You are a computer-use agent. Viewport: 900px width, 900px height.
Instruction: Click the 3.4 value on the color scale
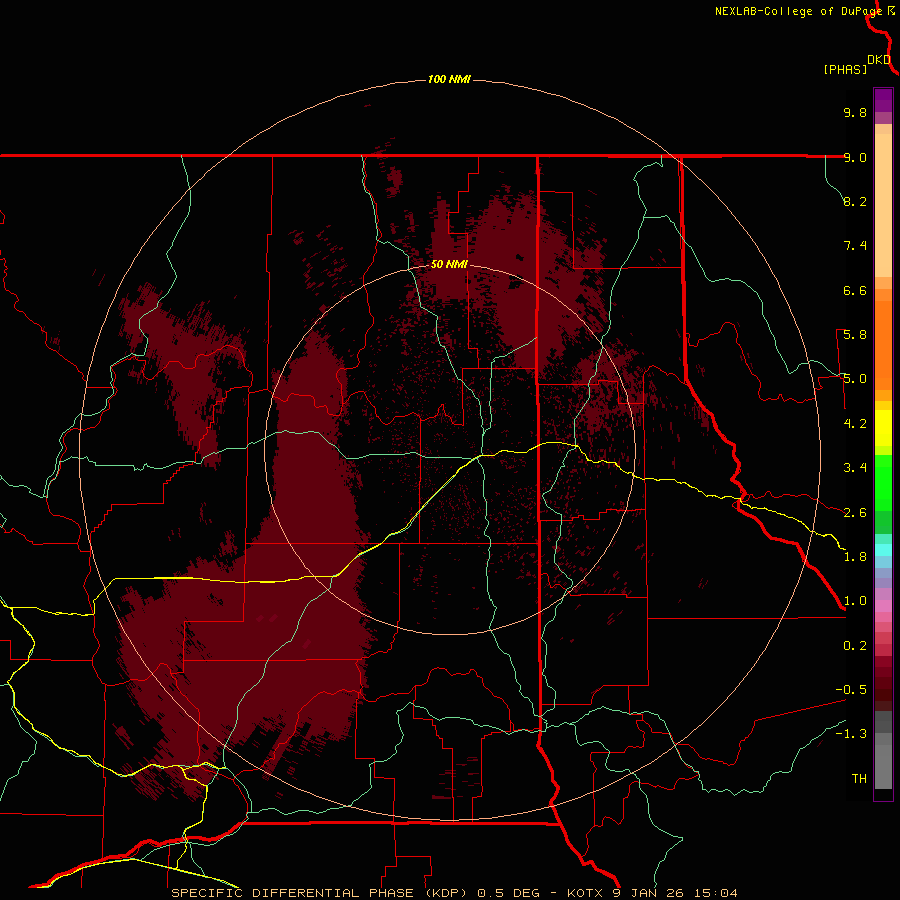[x=855, y=468]
